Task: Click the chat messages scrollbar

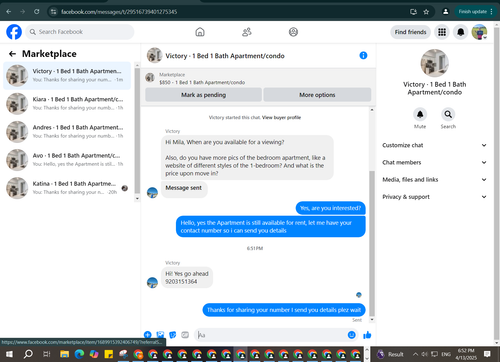Action: 372,243
